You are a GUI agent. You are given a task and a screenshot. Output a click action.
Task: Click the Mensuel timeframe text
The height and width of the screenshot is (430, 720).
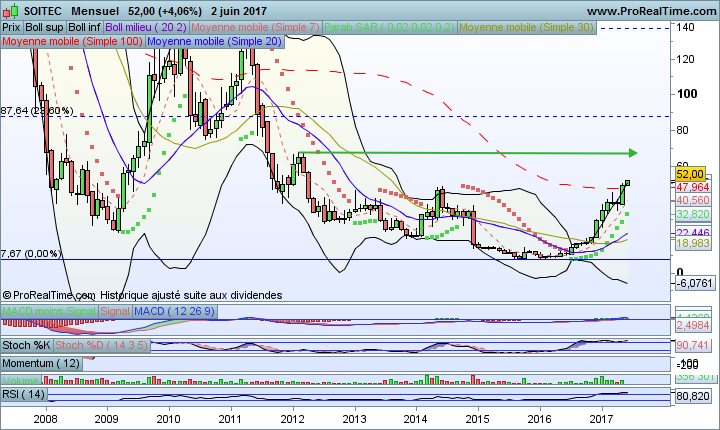tap(95, 11)
